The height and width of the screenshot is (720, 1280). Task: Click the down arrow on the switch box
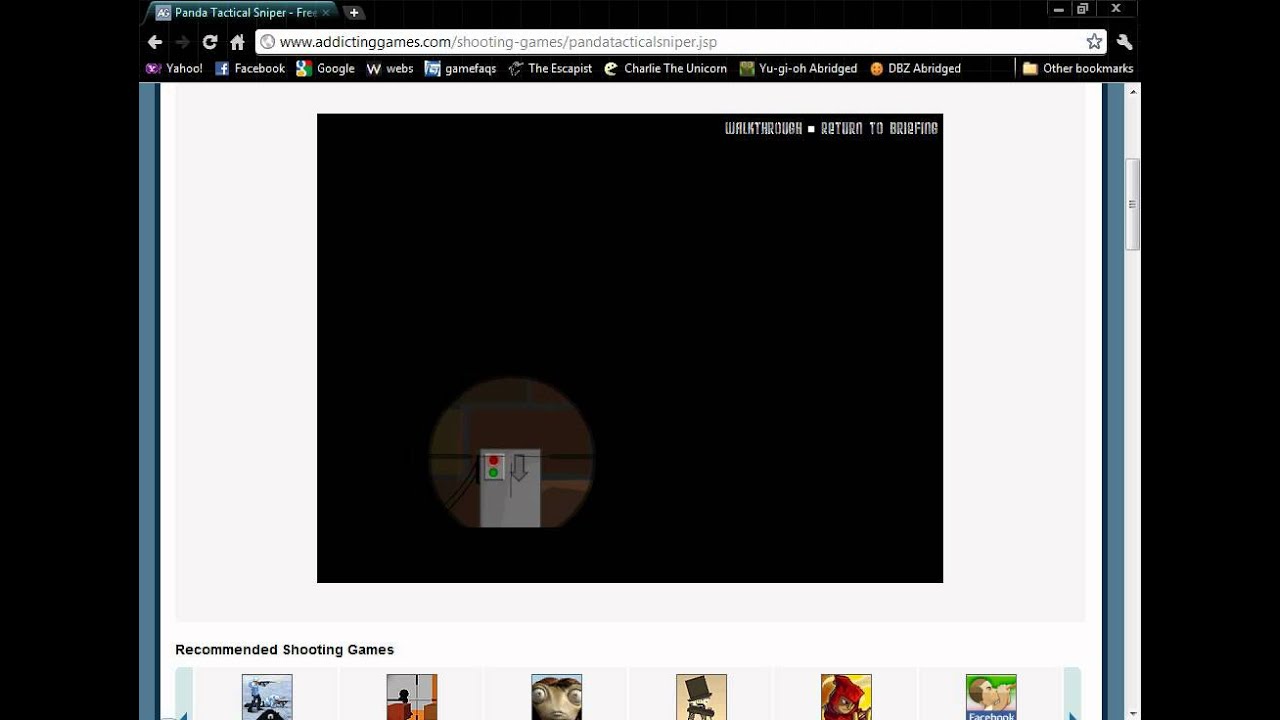(518, 467)
